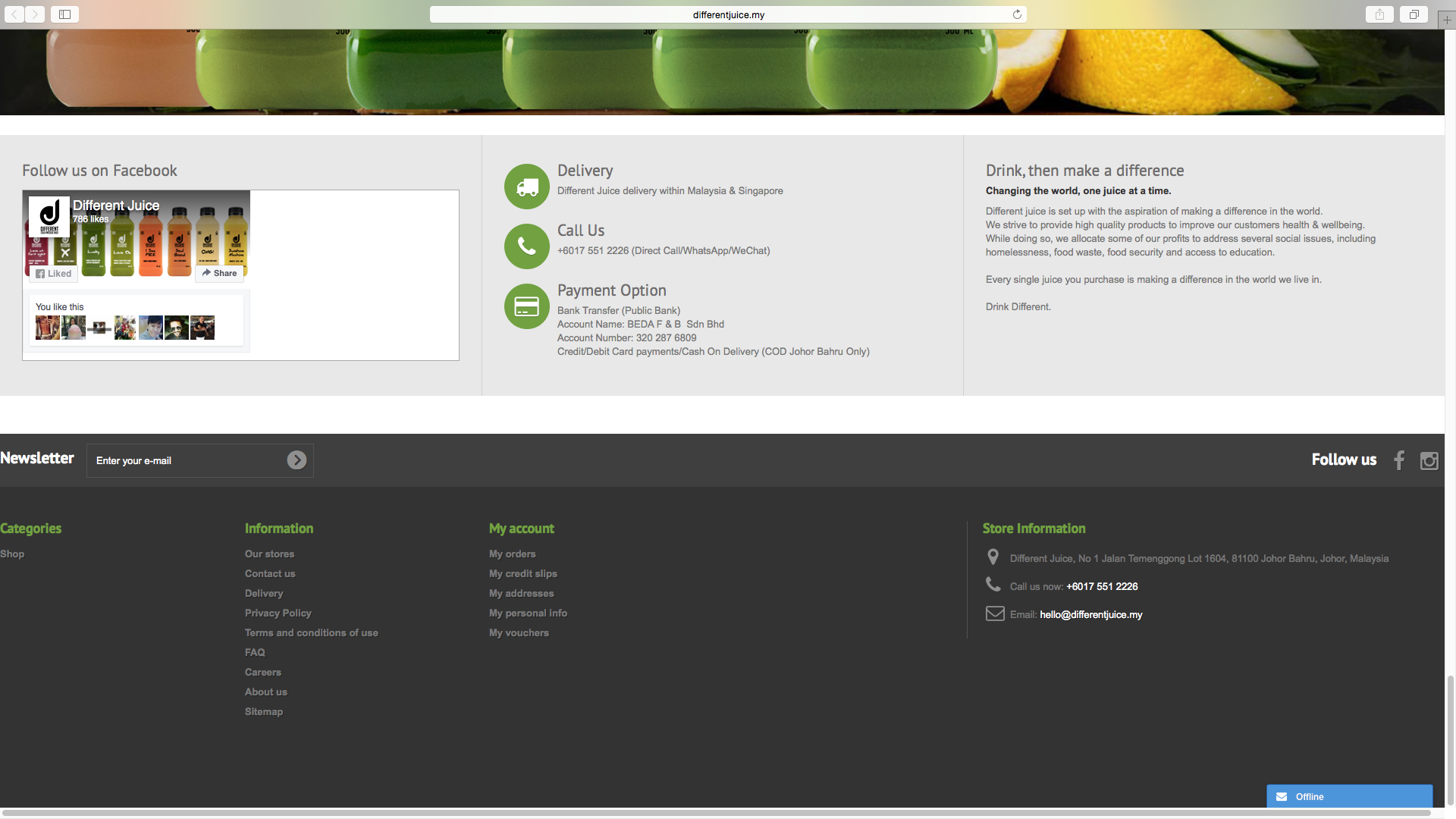Open the Careers link
The image size is (1456, 819).
263,672
